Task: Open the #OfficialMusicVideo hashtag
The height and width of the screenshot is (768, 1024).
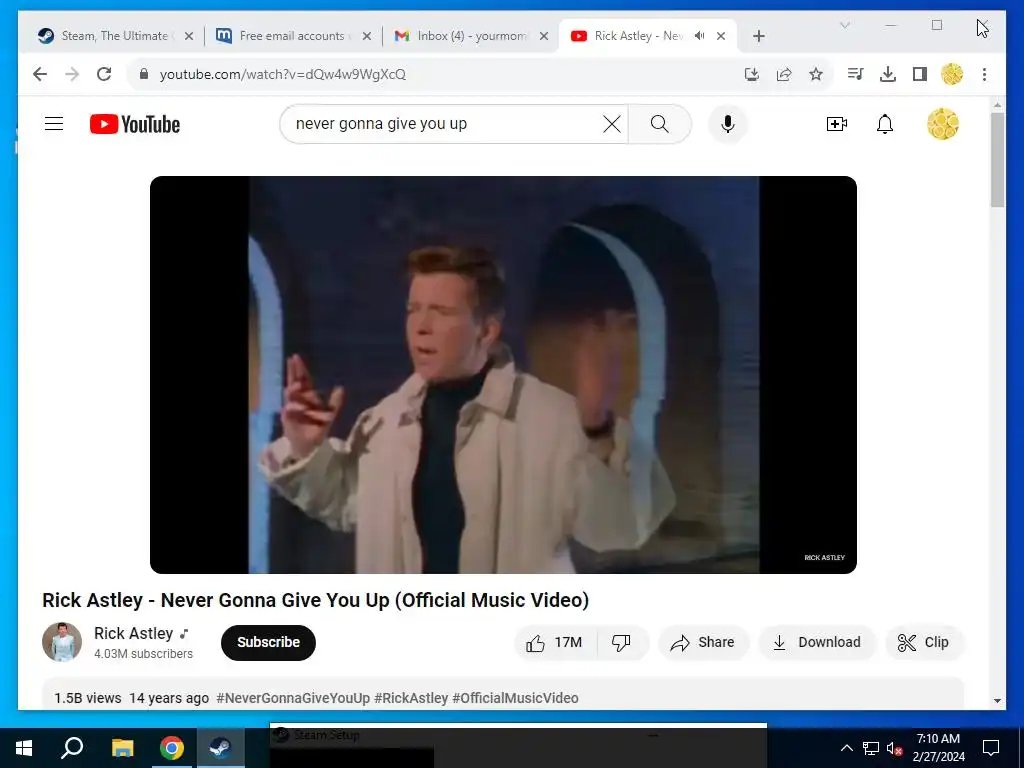Action: click(515, 698)
